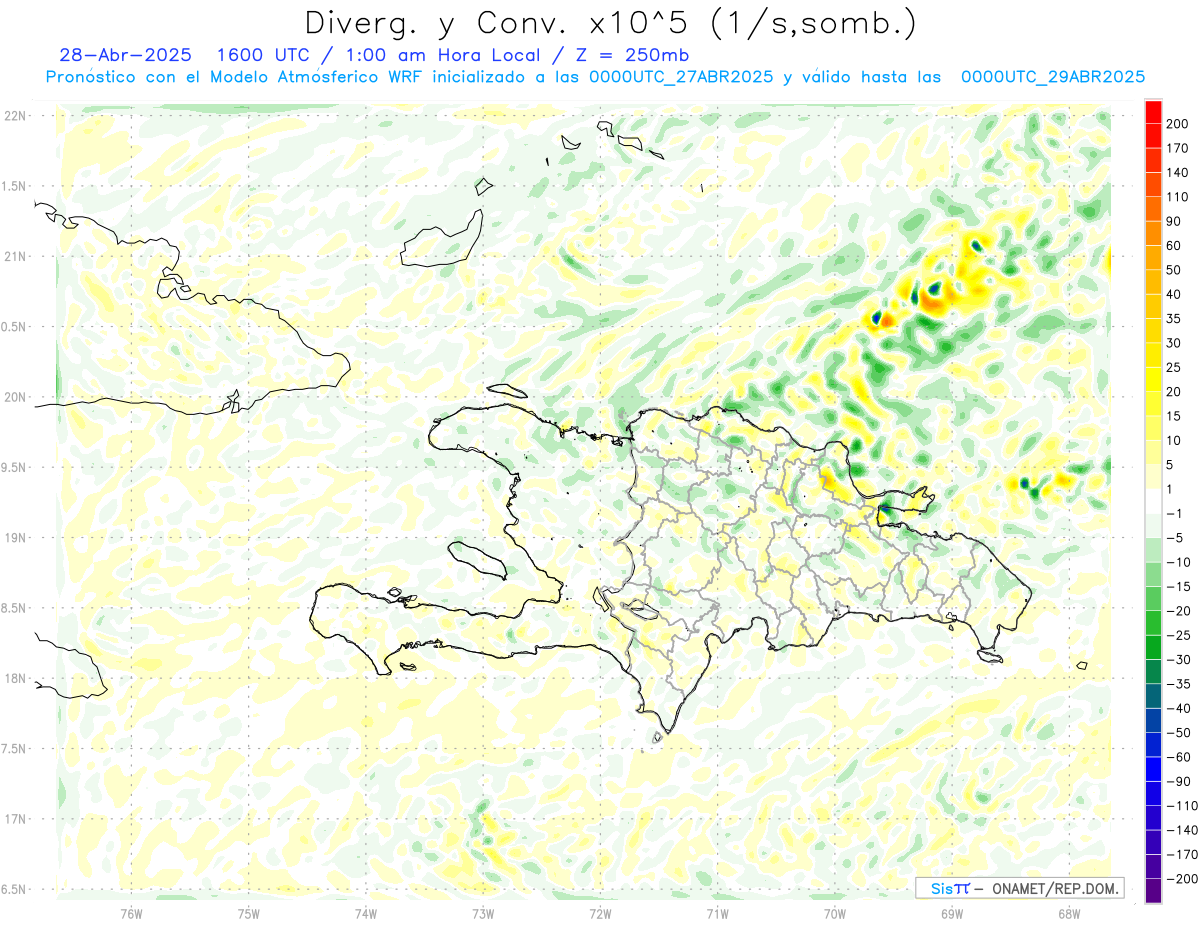Screen dimensions: 1200x927
Task: Click the red swatch above 200 on the color scale
Action: (x=1153, y=111)
